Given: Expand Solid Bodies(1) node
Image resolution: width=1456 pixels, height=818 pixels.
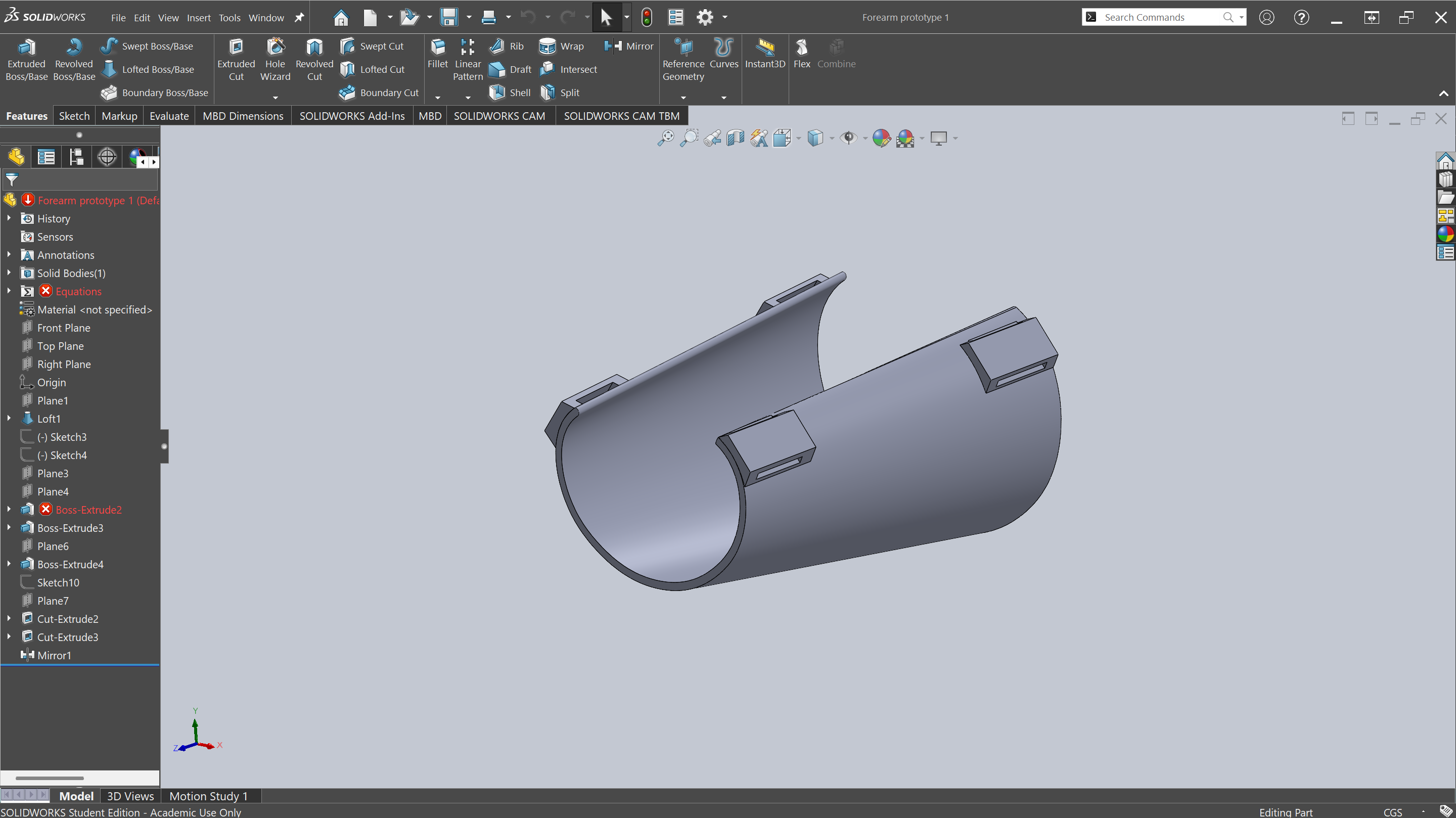Looking at the screenshot, I should tap(9, 272).
